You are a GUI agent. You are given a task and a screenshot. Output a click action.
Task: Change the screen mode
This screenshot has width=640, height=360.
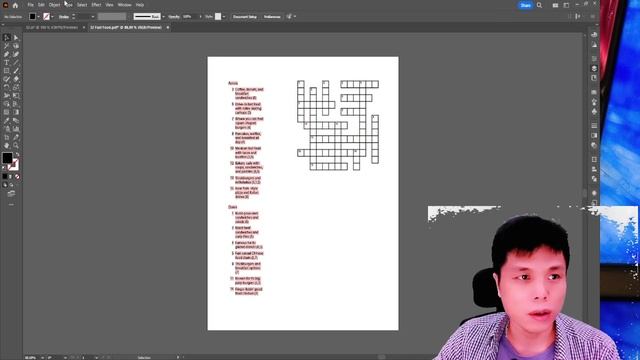(x=11, y=193)
